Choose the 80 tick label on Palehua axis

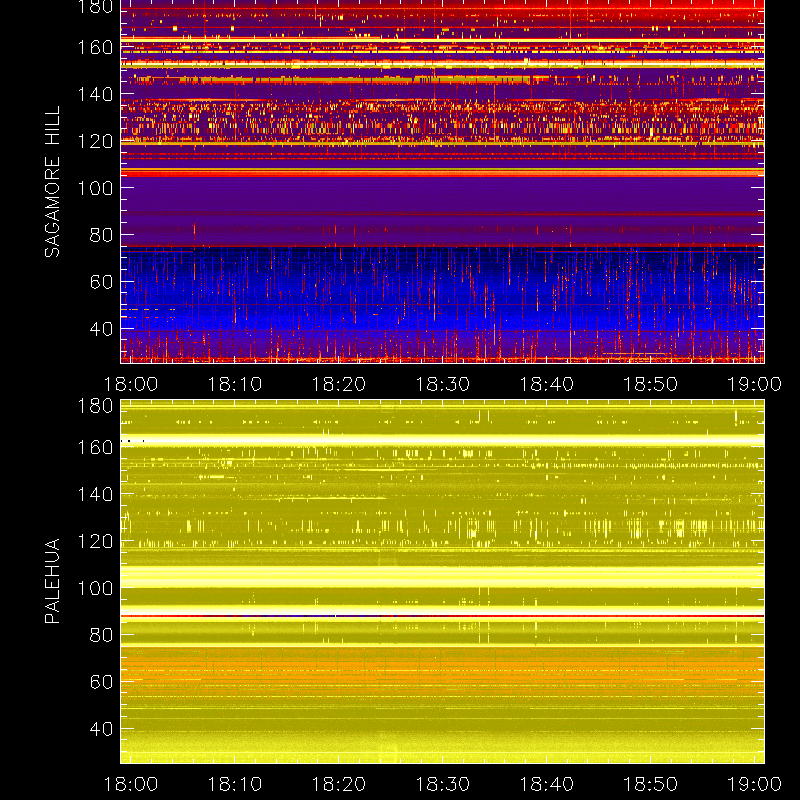pyautogui.click(x=101, y=635)
